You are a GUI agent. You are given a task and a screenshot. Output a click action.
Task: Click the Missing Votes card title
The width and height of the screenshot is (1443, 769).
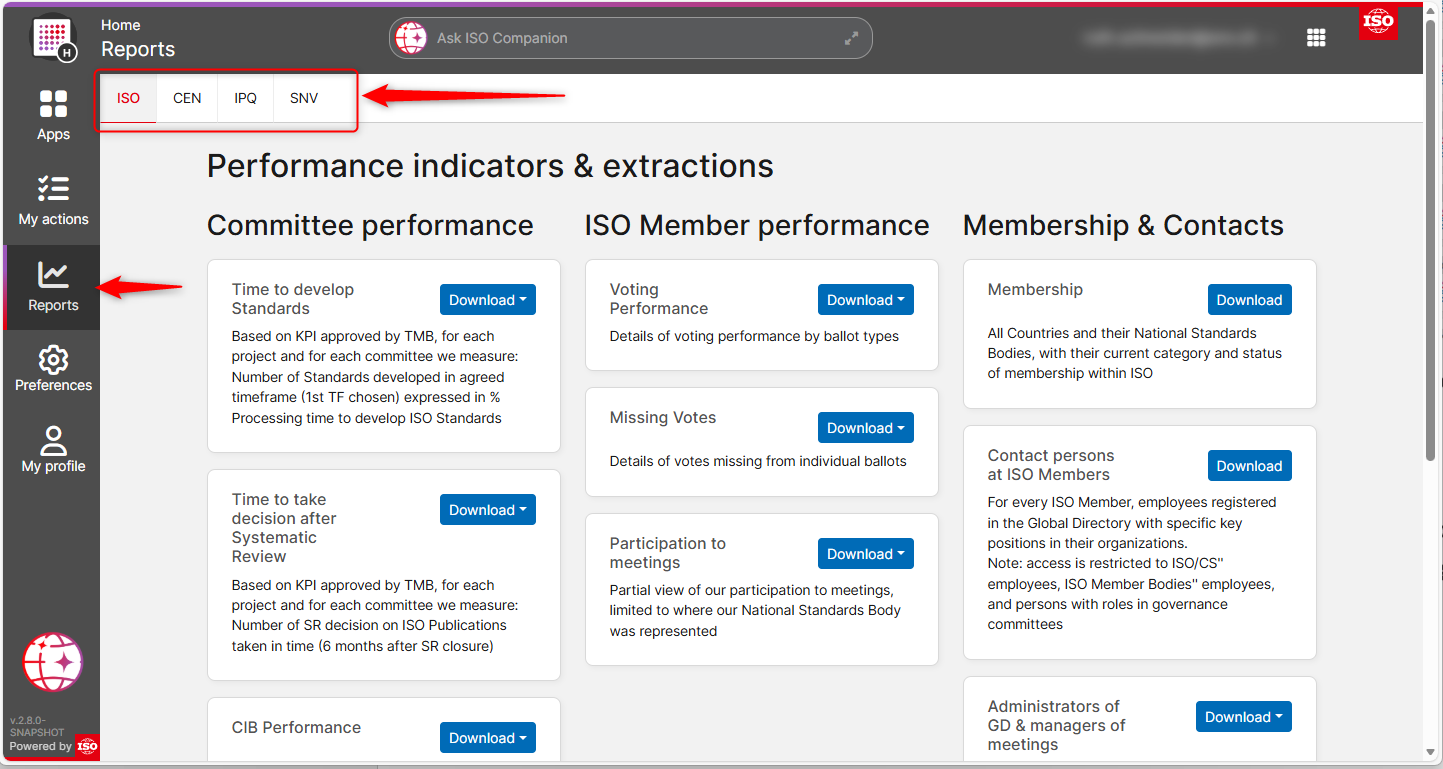click(663, 418)
